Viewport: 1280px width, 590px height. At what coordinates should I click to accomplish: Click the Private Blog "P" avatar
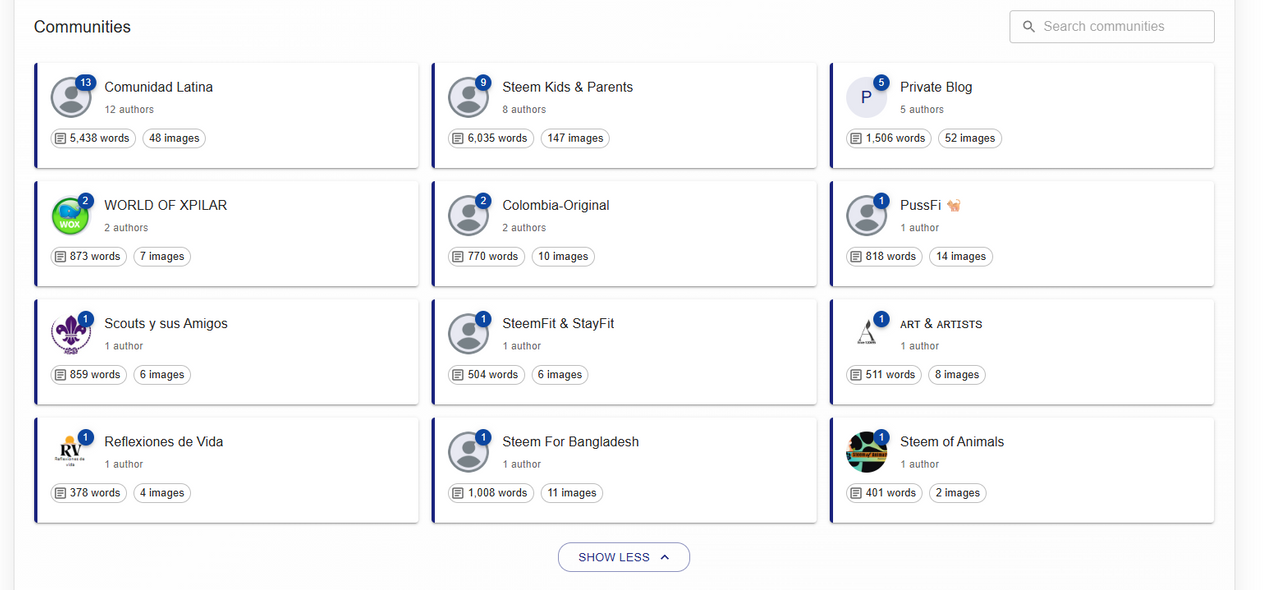(x=866, y=97)
